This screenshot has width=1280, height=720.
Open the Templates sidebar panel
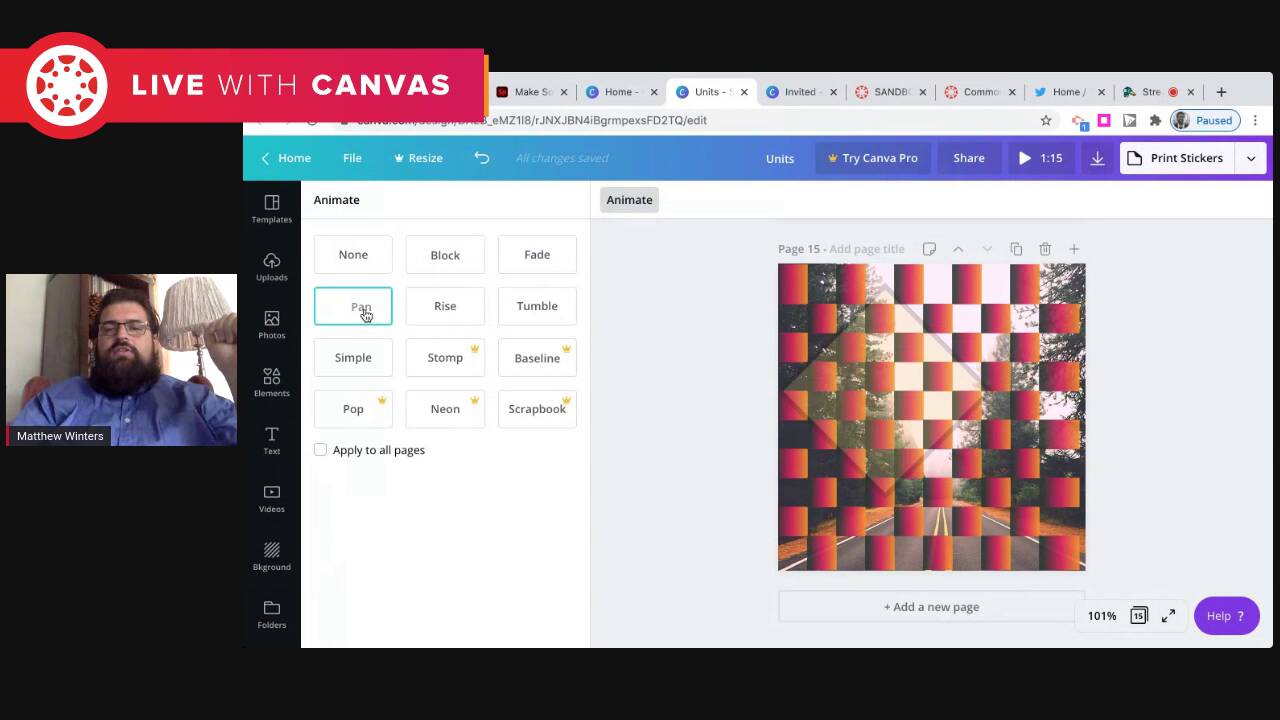271,209
